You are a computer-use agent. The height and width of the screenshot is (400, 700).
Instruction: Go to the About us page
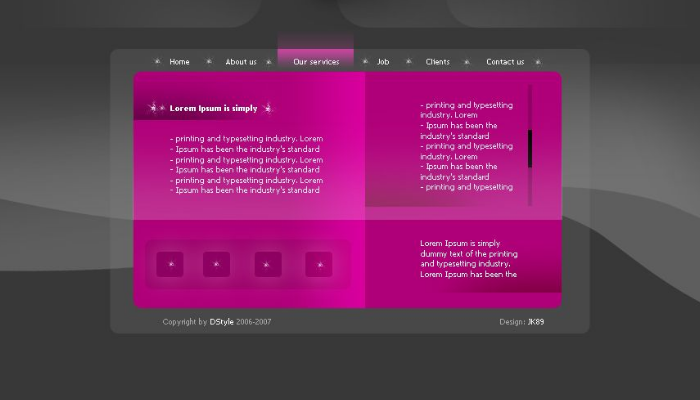tap(241, 62)
